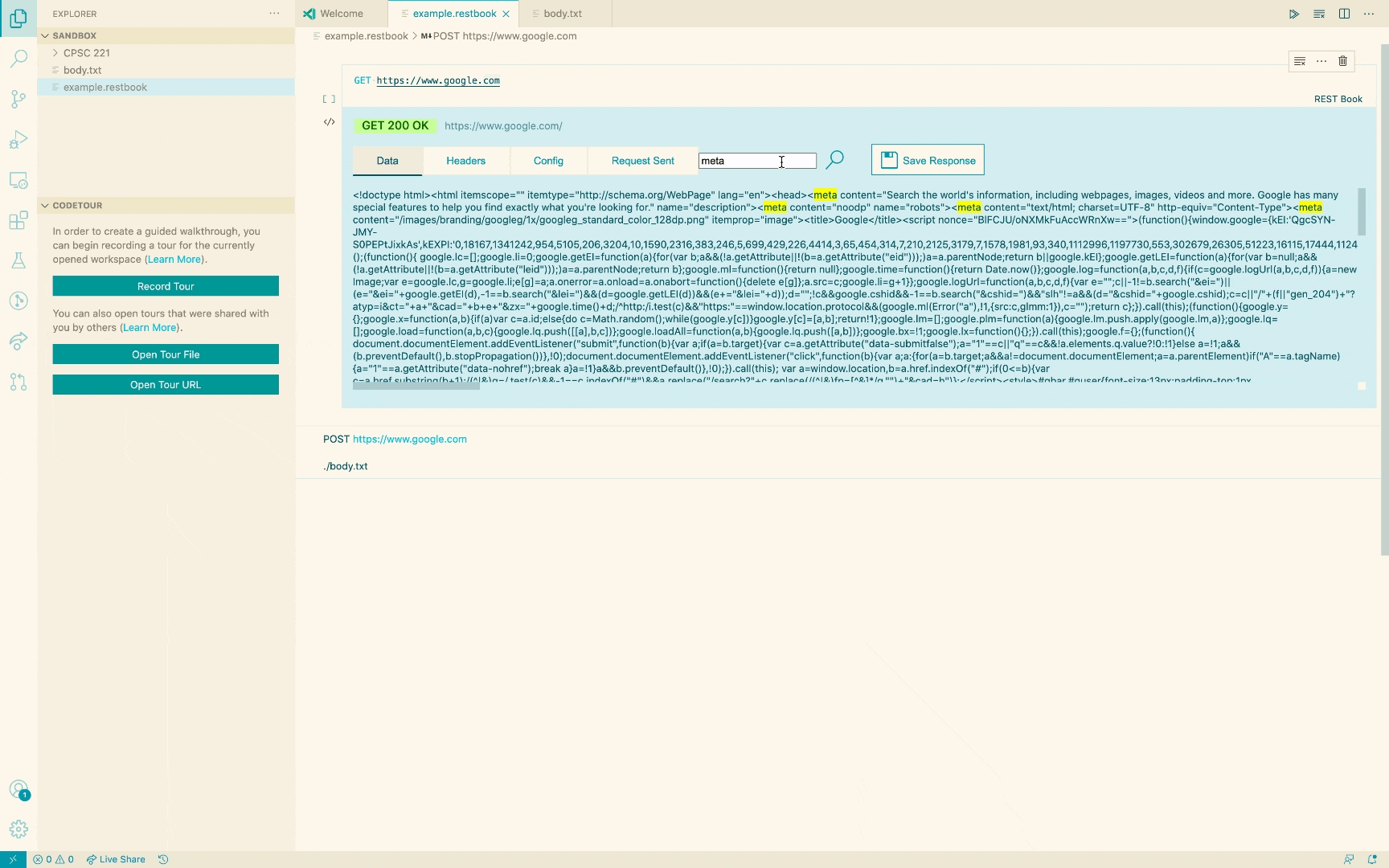Click example.restbook in the breadcrumb
Screen dimensions: 1389x868
366,36
